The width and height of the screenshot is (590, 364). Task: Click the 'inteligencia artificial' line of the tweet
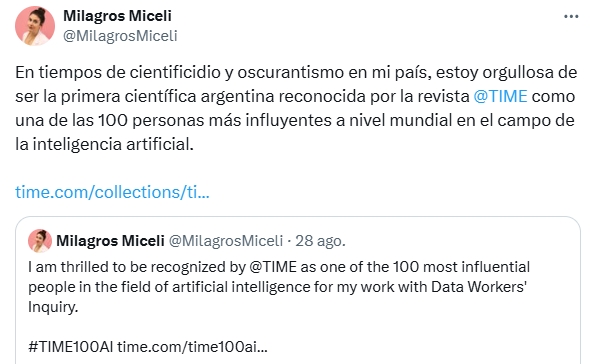click(104, 144)
